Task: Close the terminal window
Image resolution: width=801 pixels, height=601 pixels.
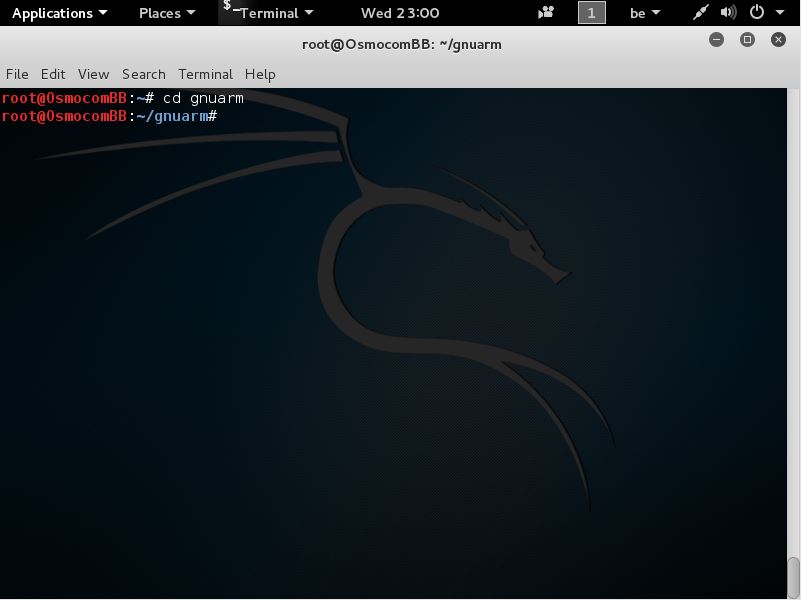Action: 778,39
